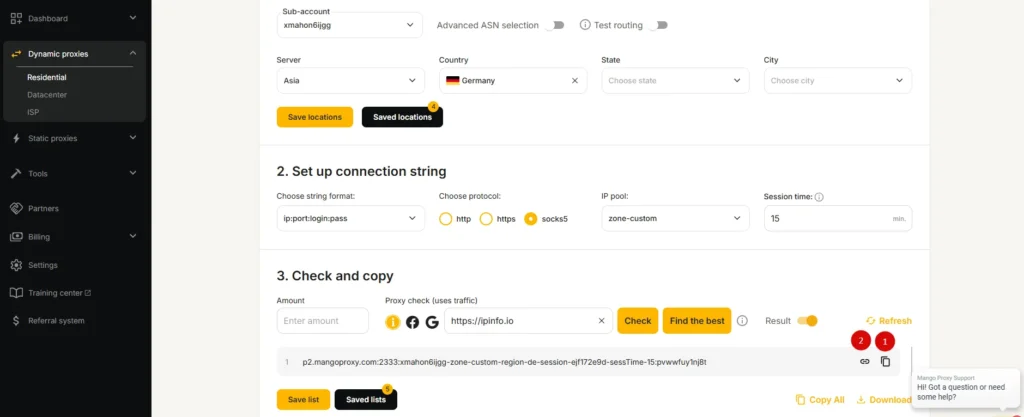Image resolution: width=1024 pixels, height=417 pixels.
Task: Click the Amount input field
Action: (323, 320)
